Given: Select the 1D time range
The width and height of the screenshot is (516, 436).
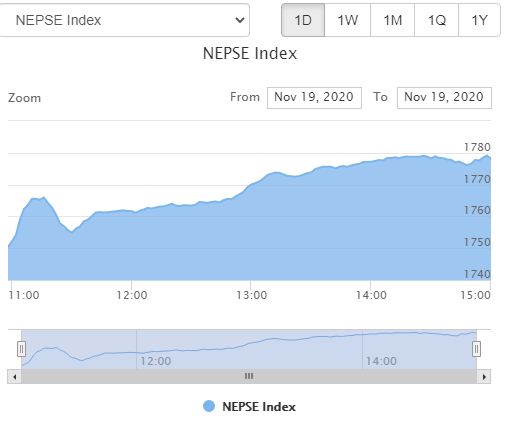Looking at the screenshot, I should tap(303, 20).
